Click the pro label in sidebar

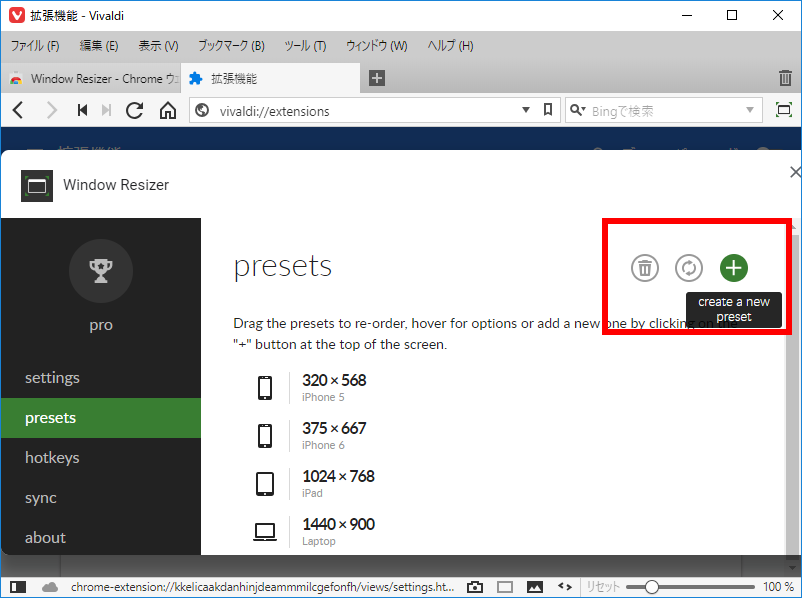tap(101, 325)
